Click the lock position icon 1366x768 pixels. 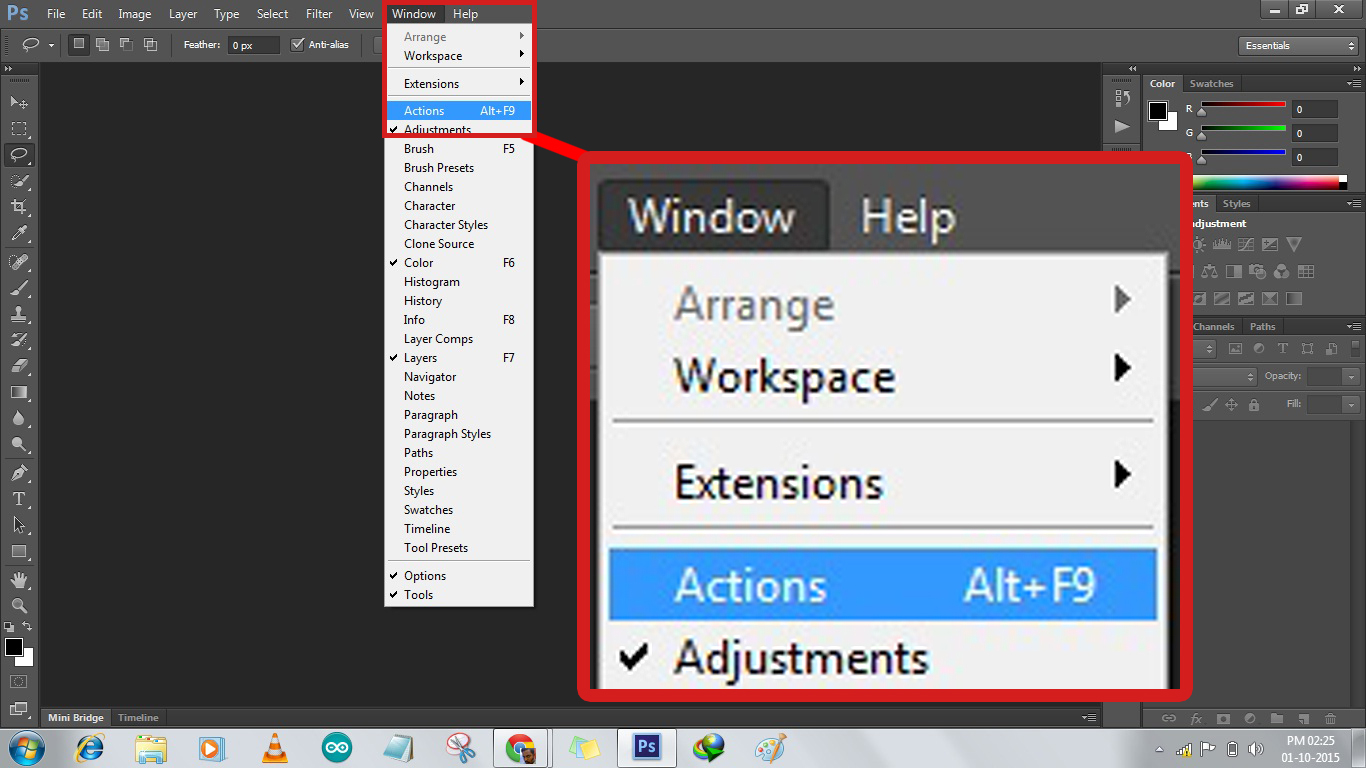(x=1232, y=405)
